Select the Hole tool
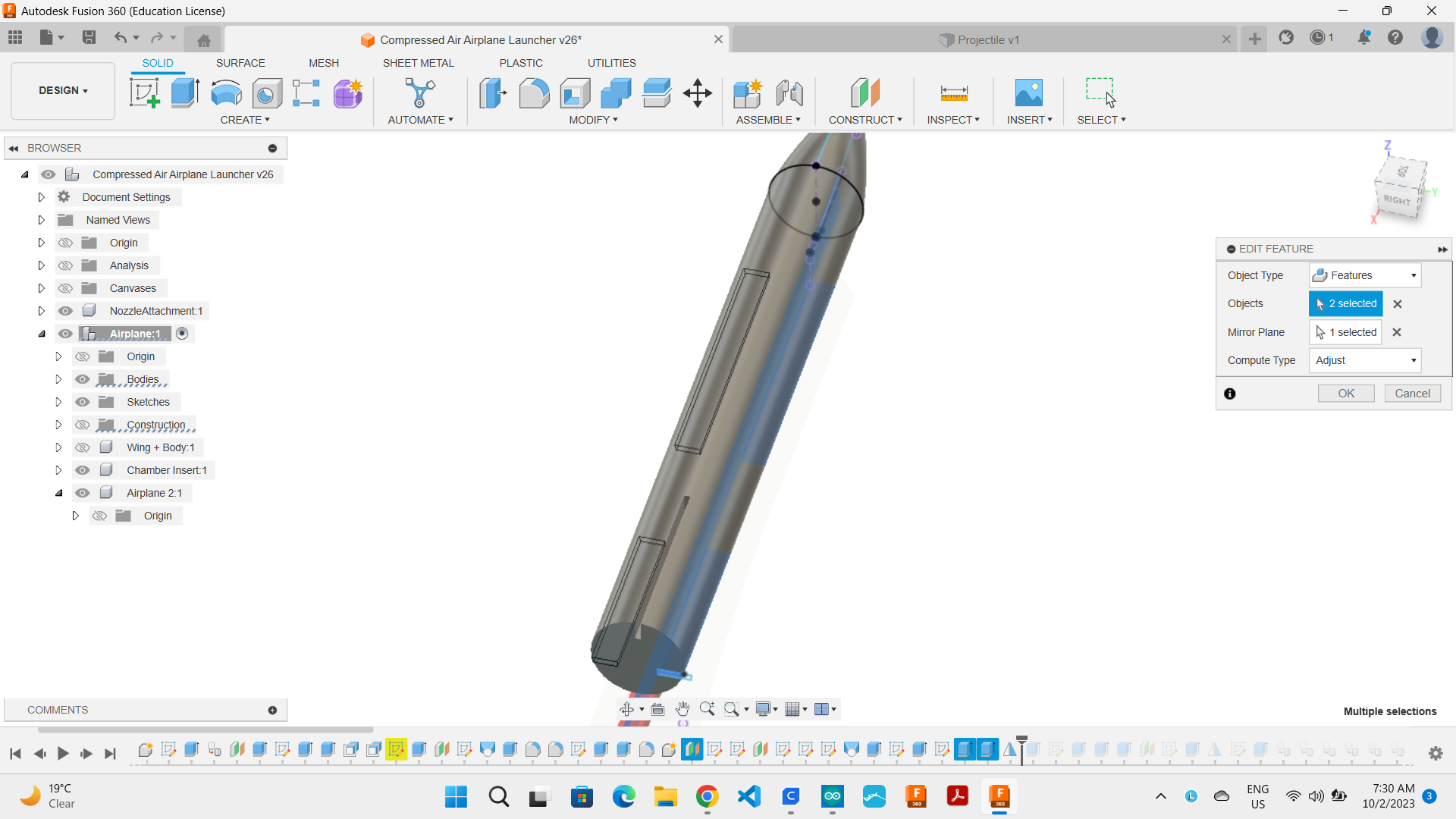Image resolution: width=1456 pixels, height=819 pixels. point(266,93)
